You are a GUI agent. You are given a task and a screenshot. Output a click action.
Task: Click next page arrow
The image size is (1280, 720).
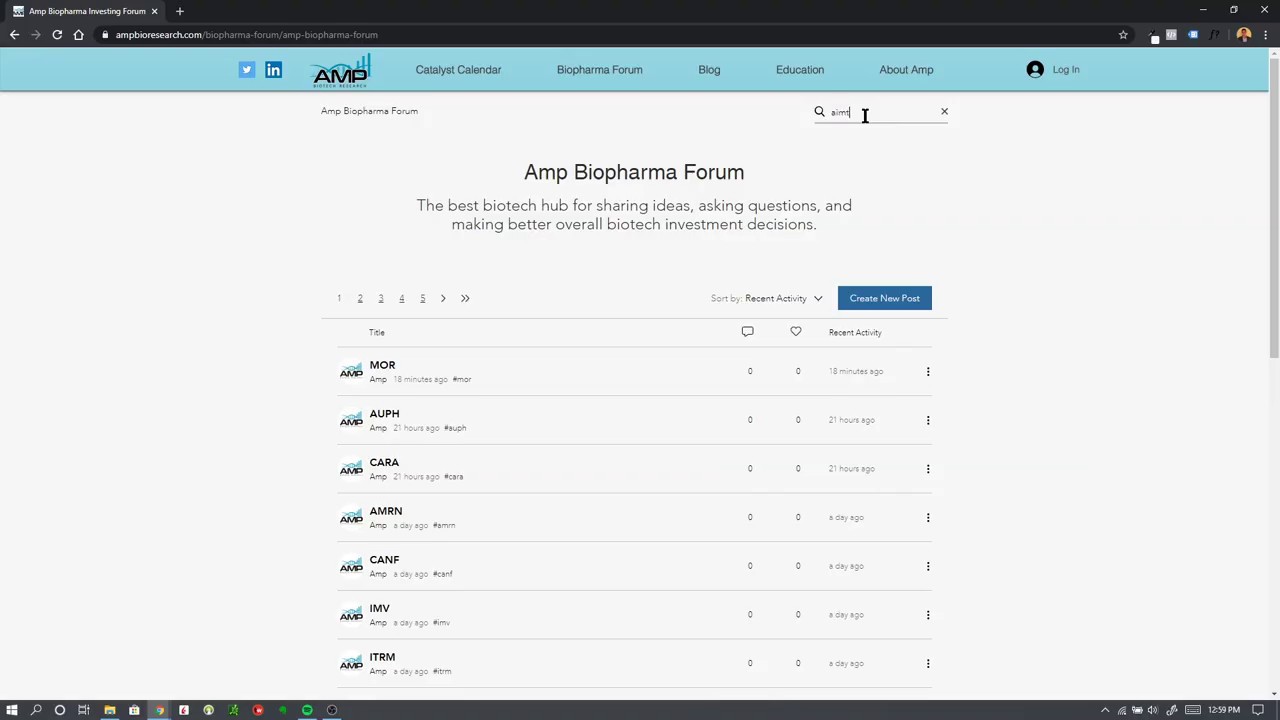click(x=443, y=298)
